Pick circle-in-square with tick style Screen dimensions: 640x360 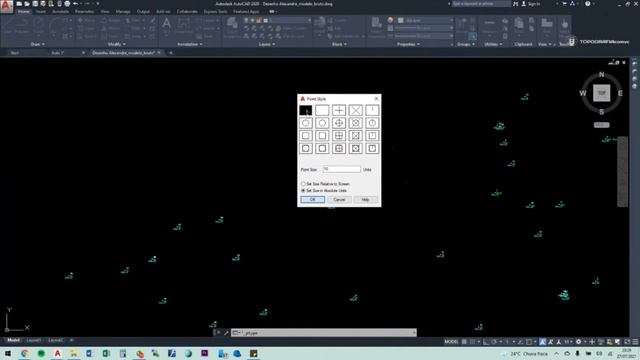(372, 149)
